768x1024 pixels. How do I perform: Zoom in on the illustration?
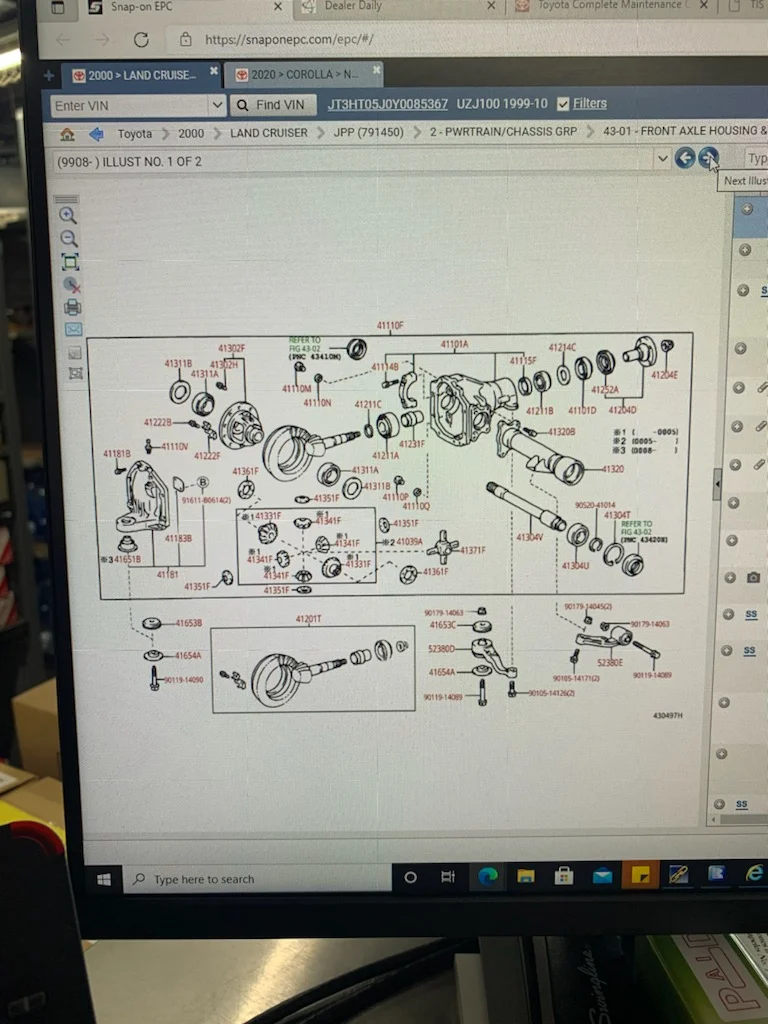tap(68, 215)
